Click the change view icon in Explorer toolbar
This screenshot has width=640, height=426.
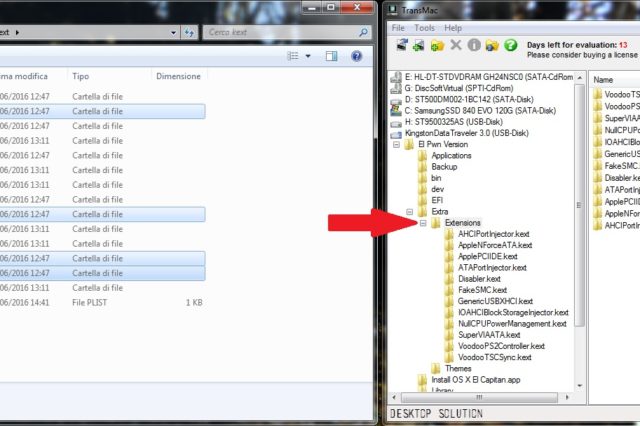(293, 56)
